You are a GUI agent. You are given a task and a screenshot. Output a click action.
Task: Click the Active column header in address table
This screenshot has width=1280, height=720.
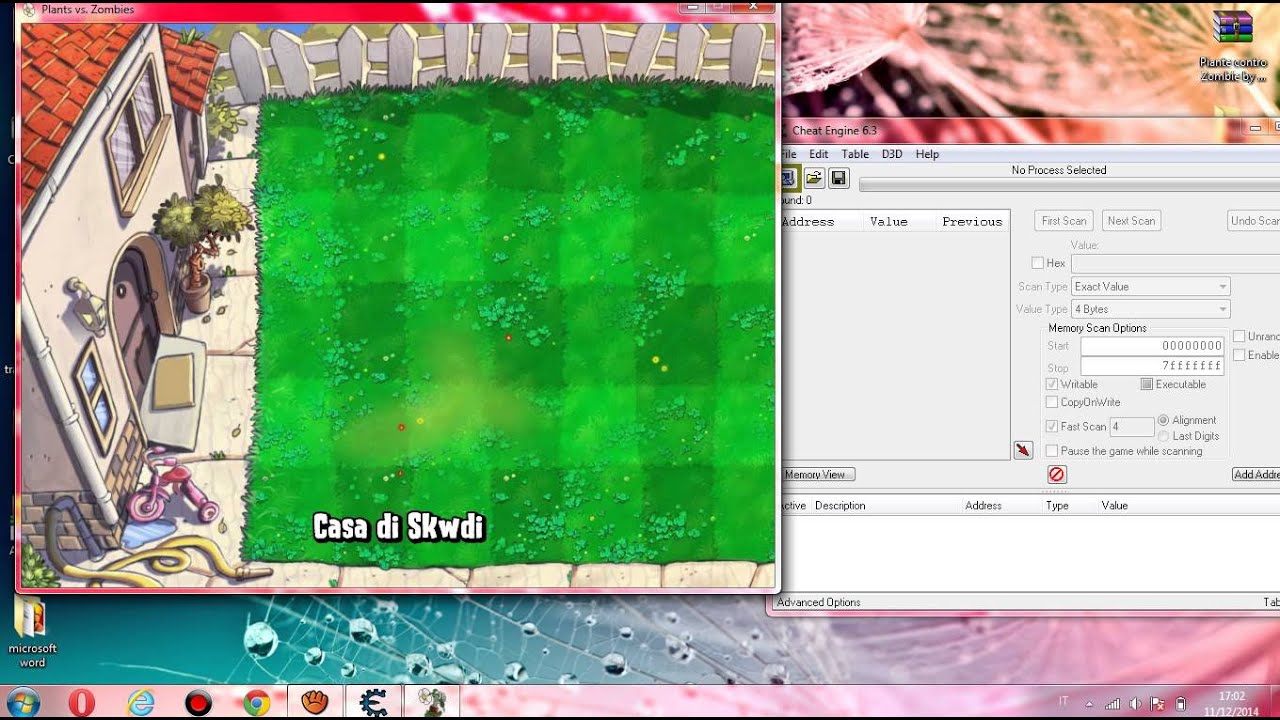(793, 506)
